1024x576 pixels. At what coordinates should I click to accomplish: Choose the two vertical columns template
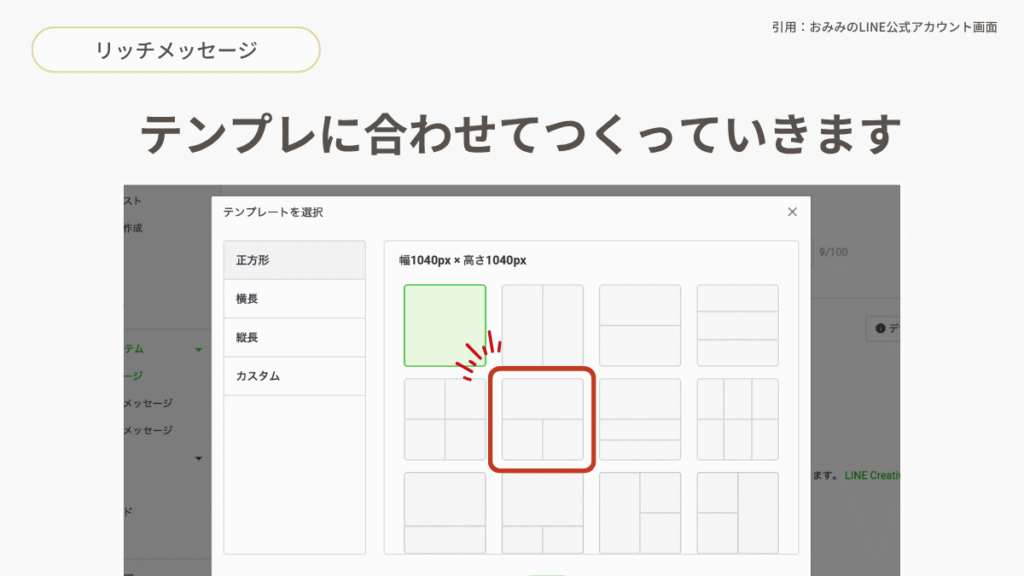pos(542,326)
